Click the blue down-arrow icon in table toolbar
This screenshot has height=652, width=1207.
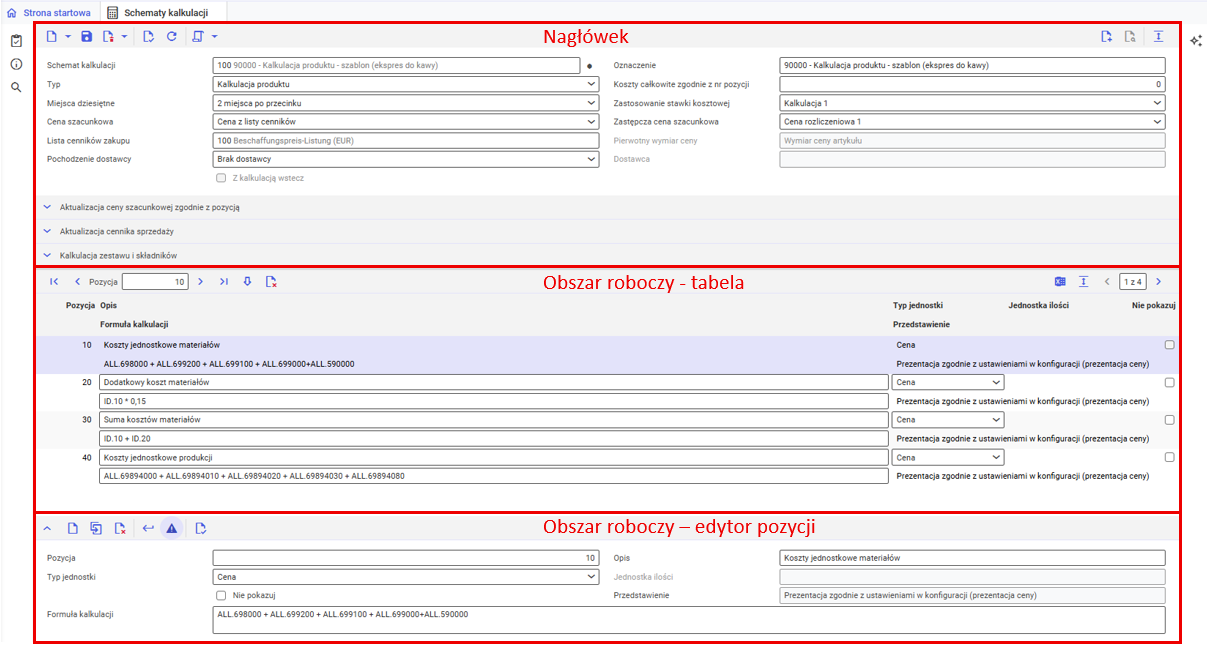(248, 282)
